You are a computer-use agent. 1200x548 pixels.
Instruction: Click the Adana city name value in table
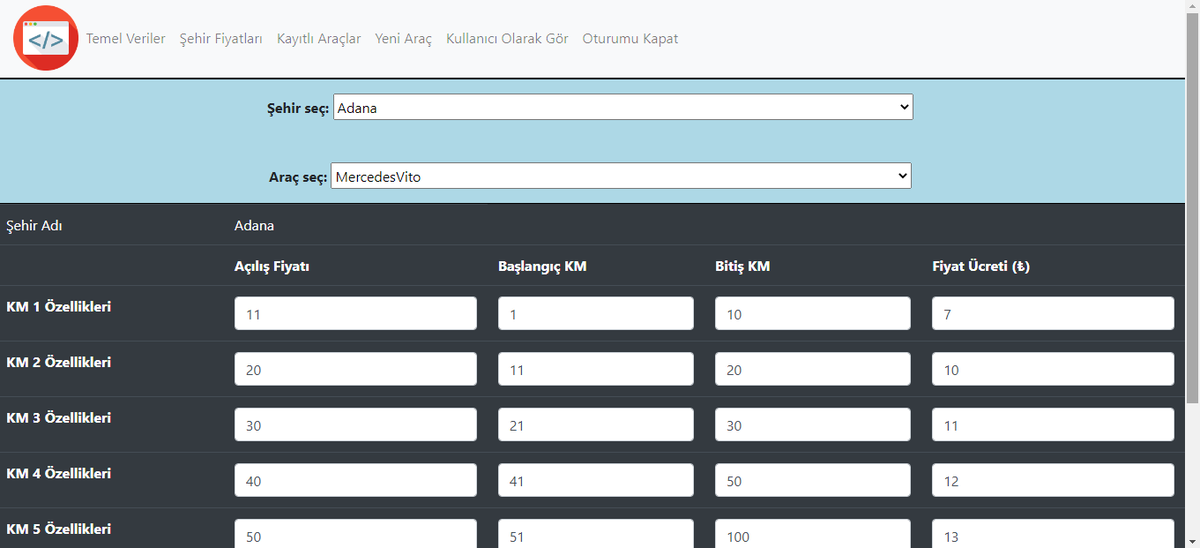(254, 226)
